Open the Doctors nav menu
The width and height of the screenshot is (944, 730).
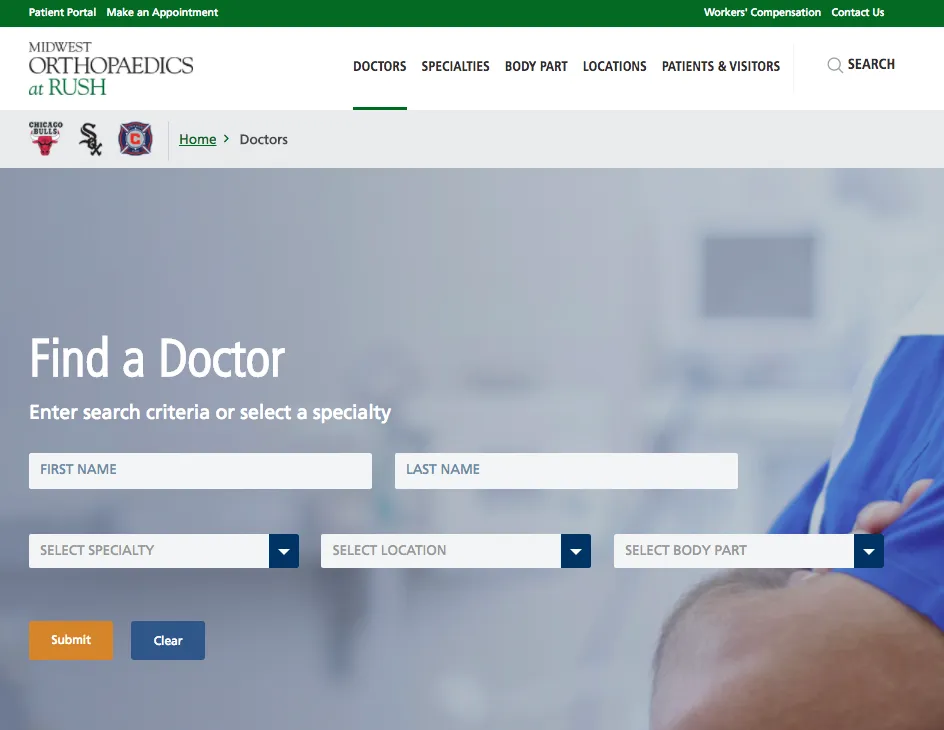coord(379,66)
